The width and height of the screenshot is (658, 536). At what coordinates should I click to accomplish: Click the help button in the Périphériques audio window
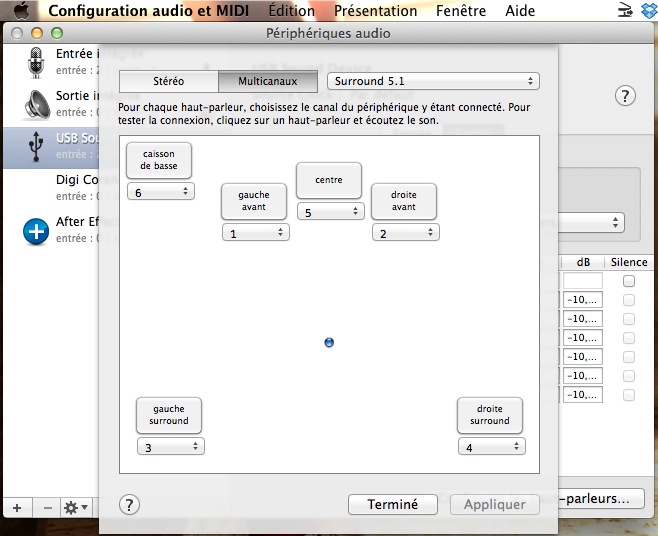click(625, 96)
